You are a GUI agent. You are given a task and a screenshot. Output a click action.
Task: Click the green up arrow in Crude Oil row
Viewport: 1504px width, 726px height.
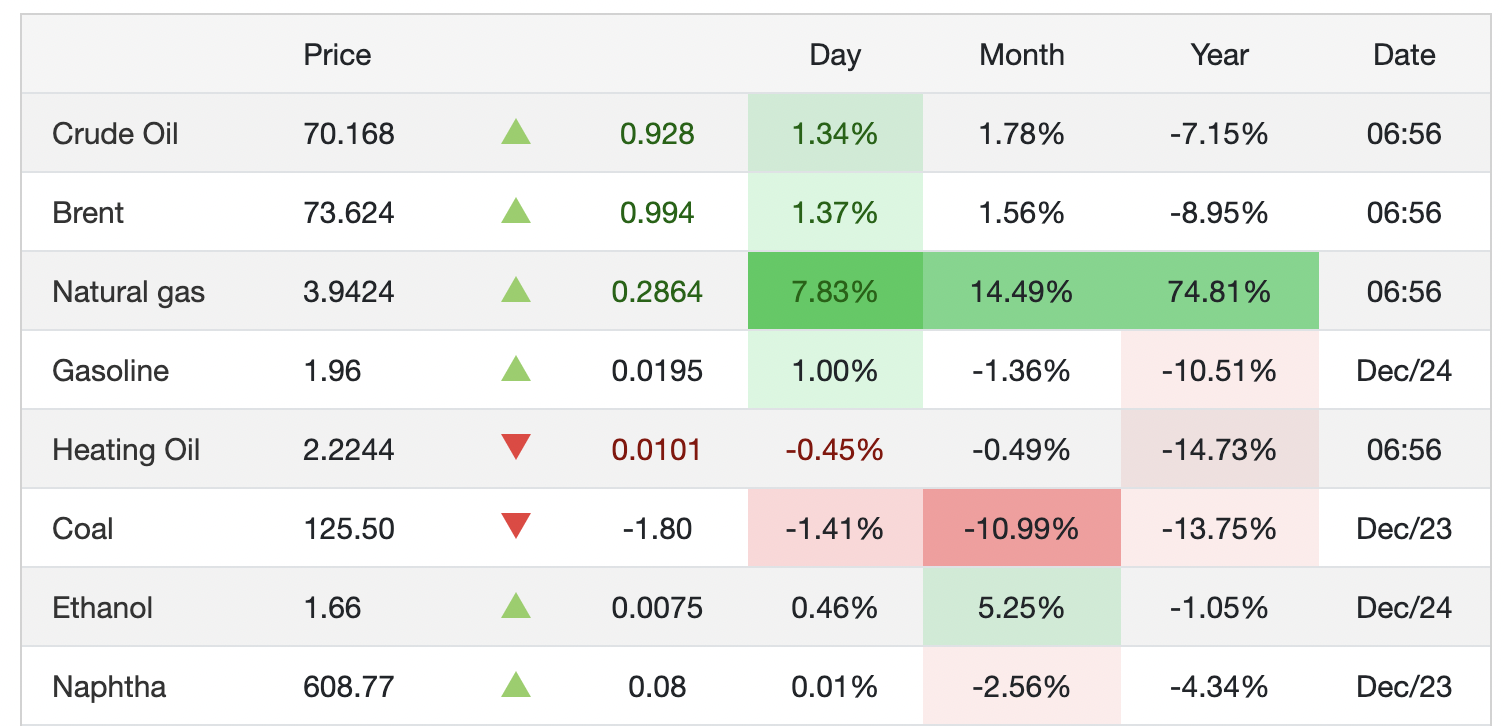tap(516, 132)
